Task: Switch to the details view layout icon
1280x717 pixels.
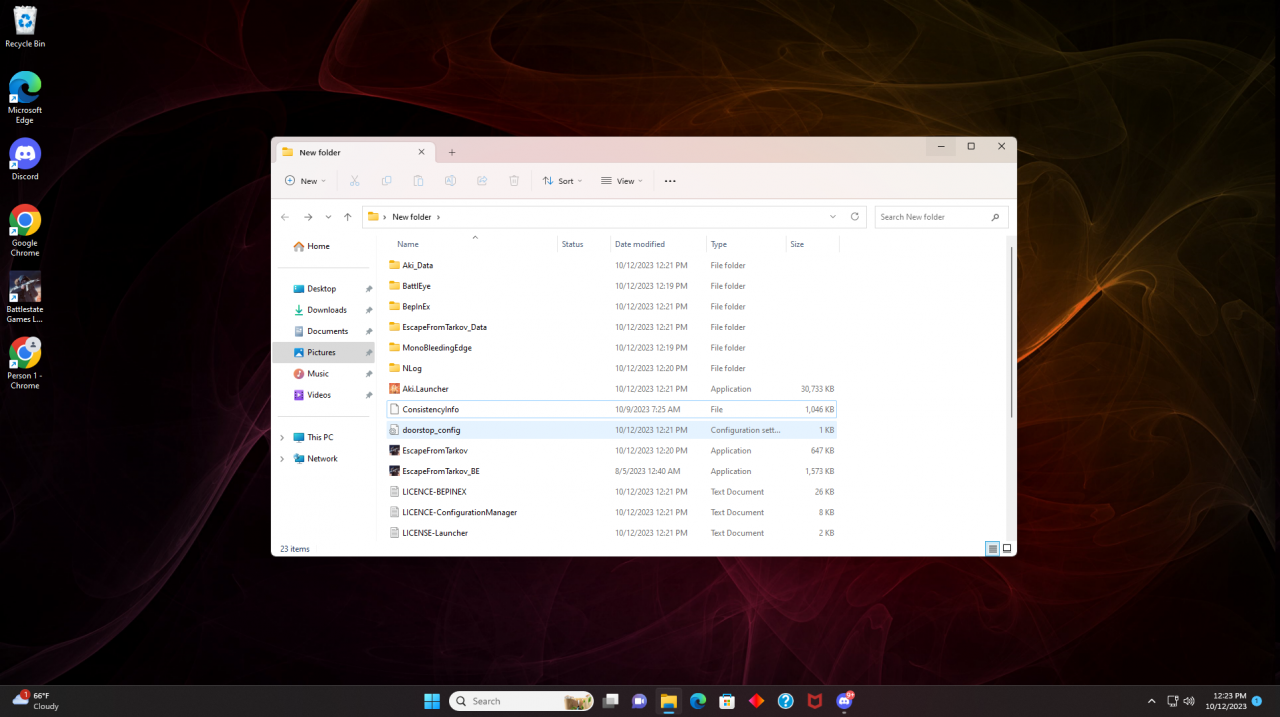Action: pyautogui.click(x=992, y=548)
